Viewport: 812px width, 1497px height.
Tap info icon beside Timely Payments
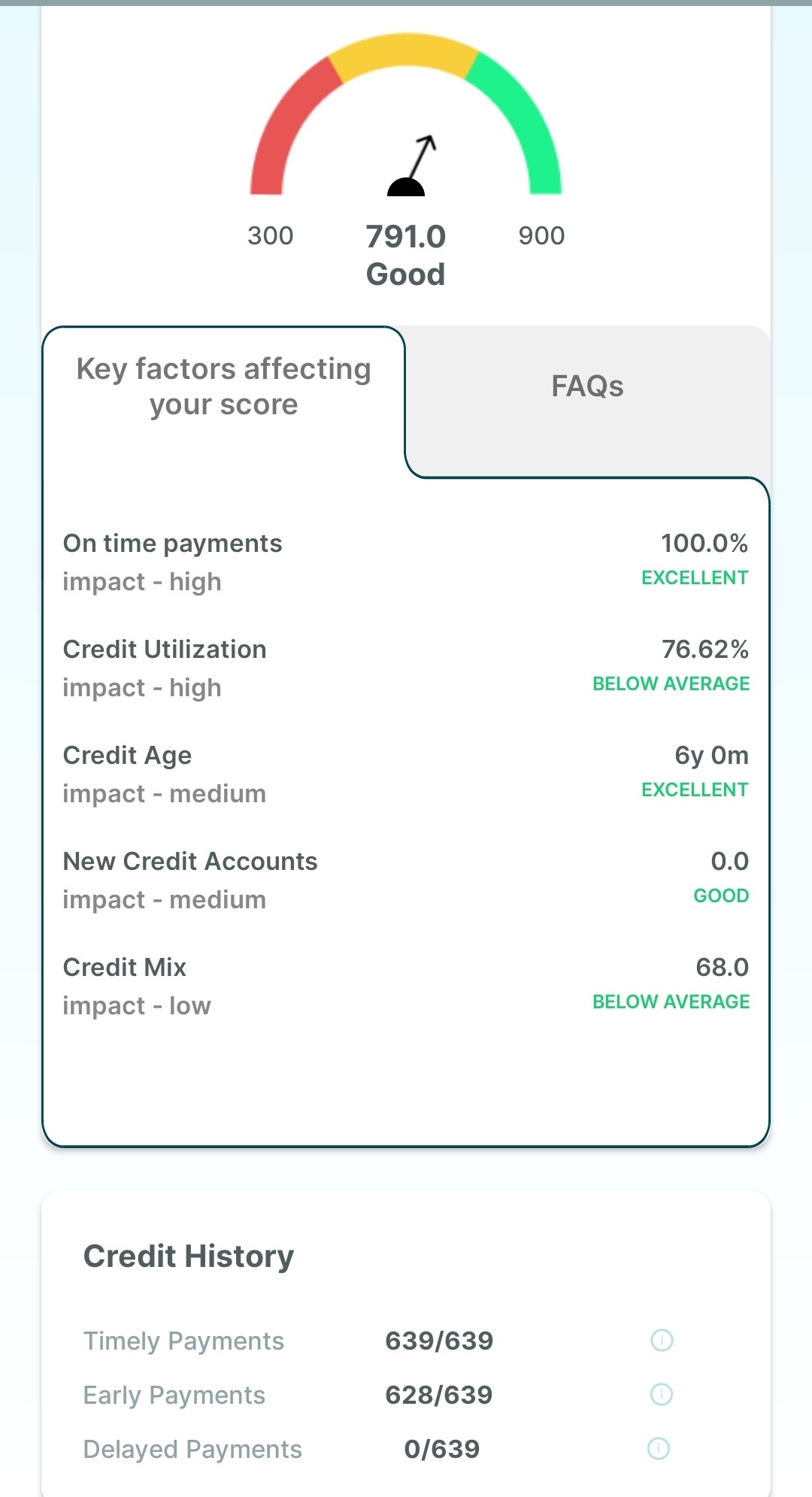click(x=662, y=1340)
